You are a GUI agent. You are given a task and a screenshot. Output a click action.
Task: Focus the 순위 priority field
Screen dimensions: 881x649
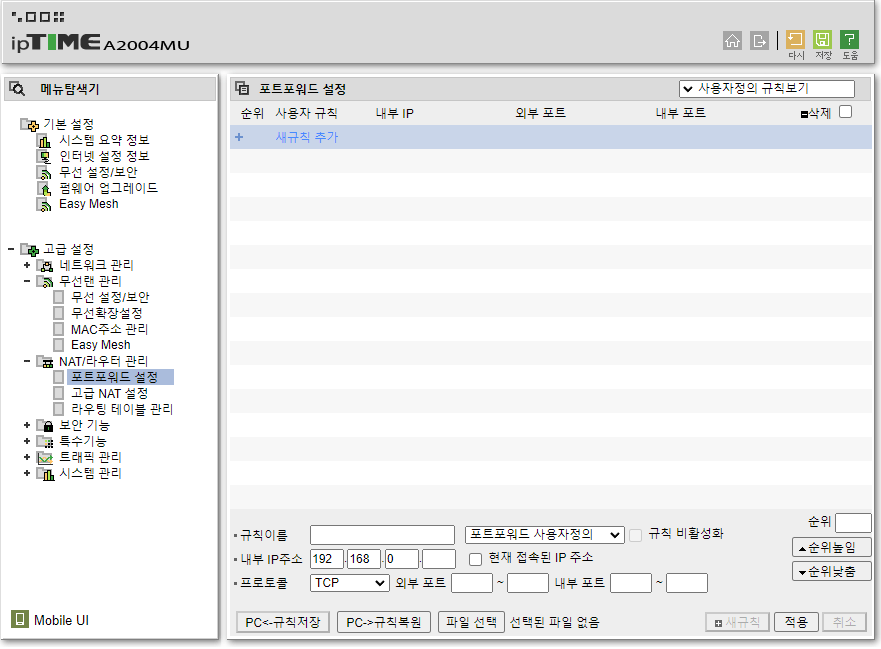tap(853, 523)
